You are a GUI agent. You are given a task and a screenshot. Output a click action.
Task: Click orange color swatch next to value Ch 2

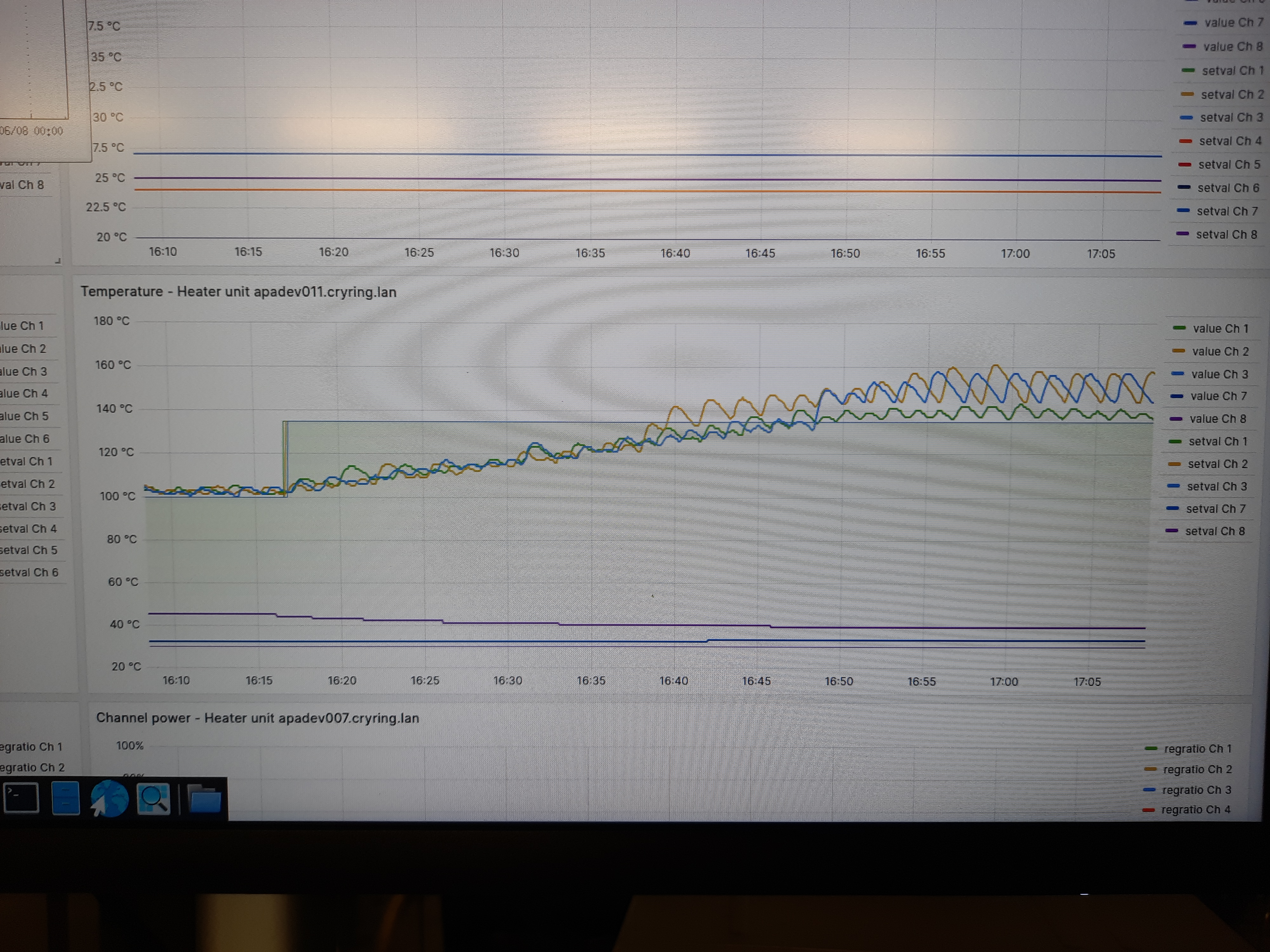click(1178, 351)
